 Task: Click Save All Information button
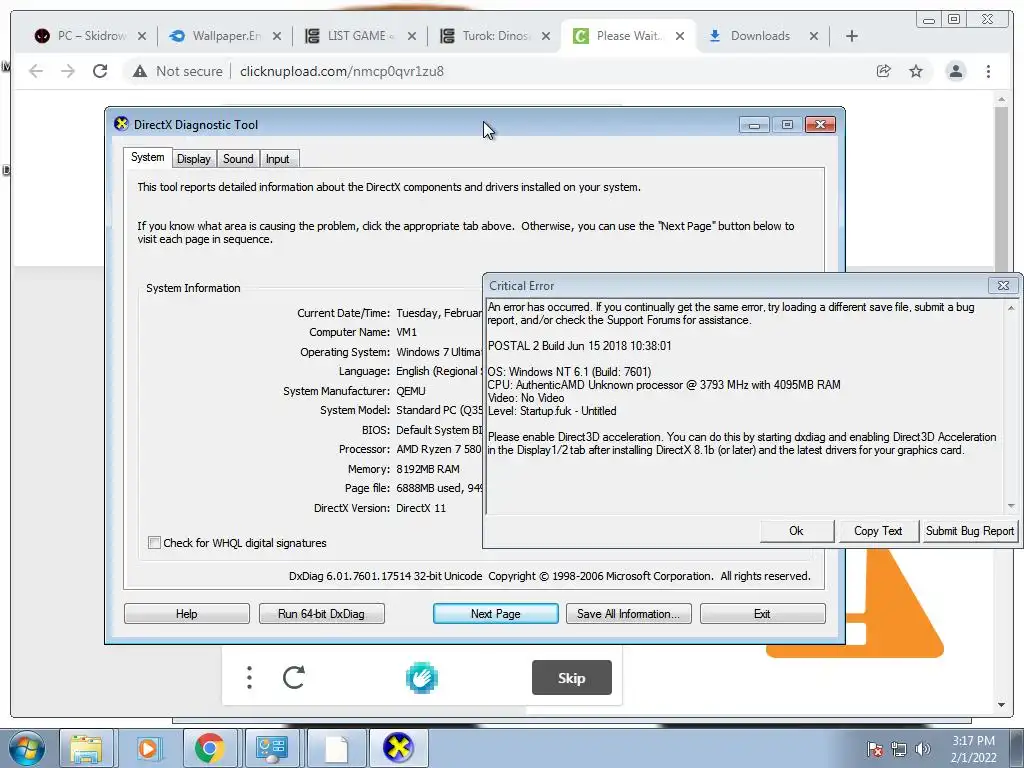628,614
